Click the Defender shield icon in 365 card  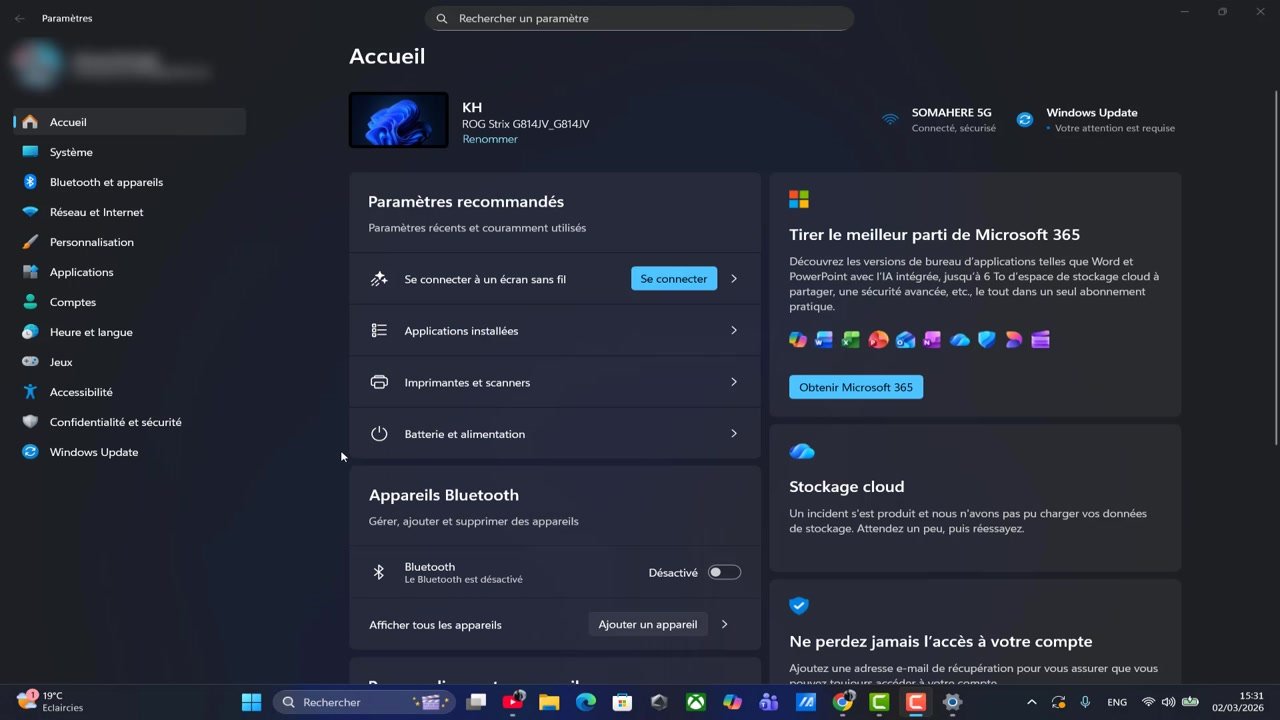click(x=987, y=340)
